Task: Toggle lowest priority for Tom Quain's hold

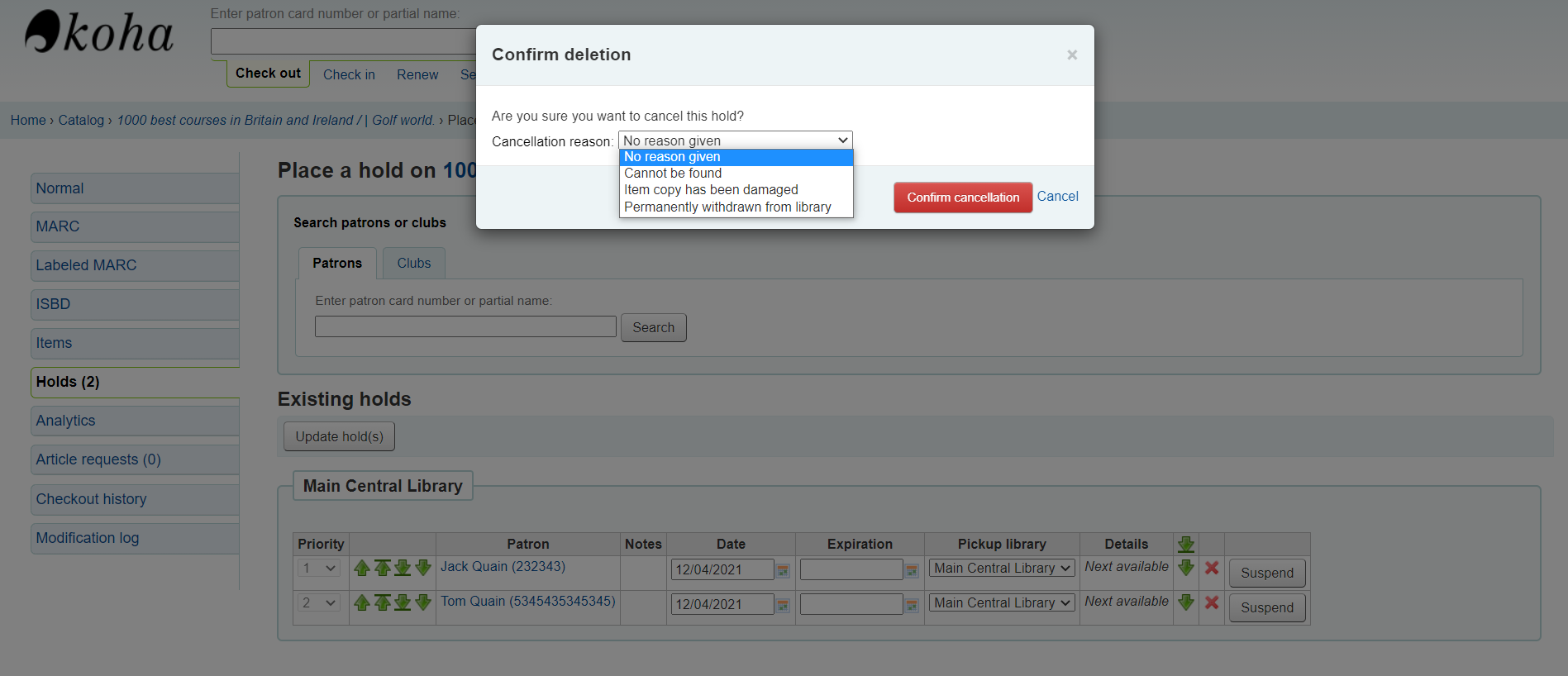Action: pos(1186,602)
